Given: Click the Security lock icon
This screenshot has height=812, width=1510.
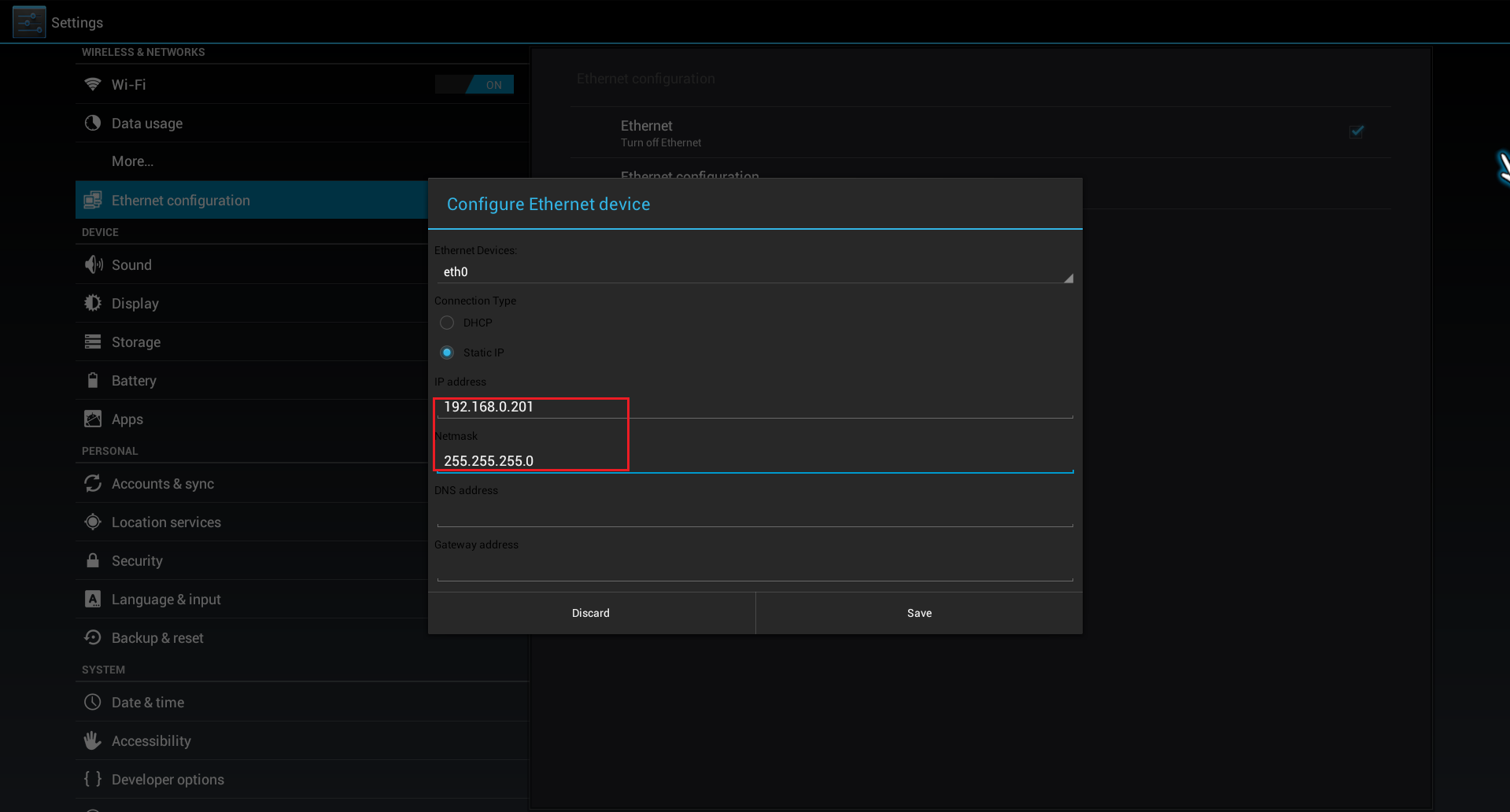Looking at the screenshot, I should point(93,560).
